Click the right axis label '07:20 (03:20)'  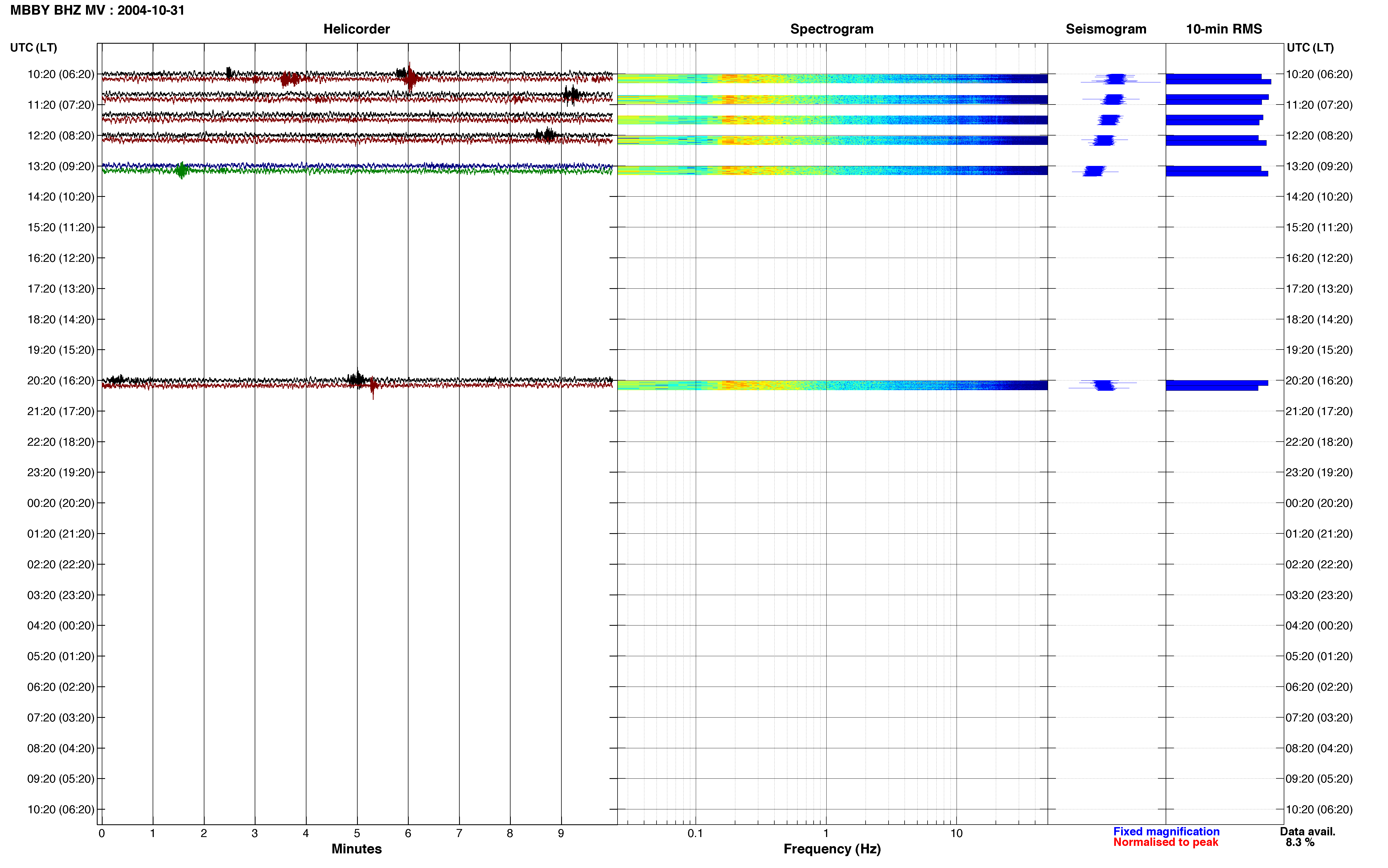[1319, 718]
